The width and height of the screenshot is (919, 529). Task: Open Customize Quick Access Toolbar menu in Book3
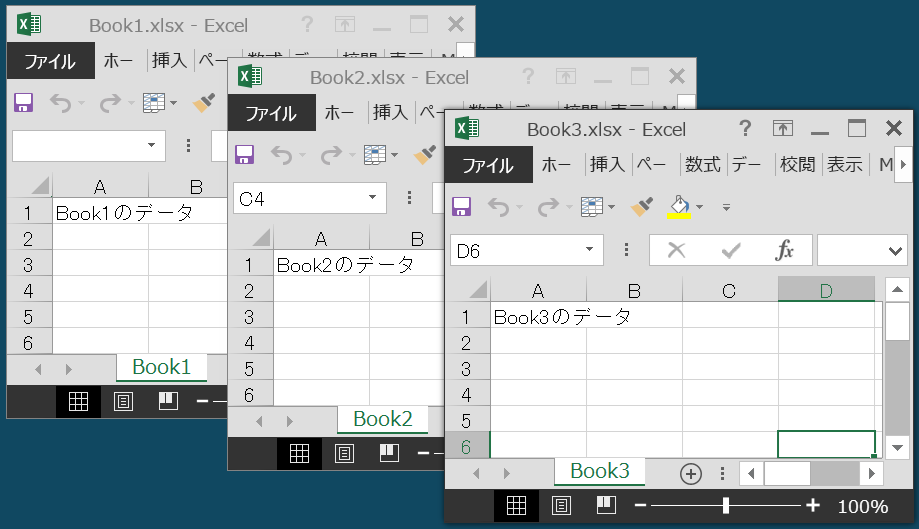point(726,207)
